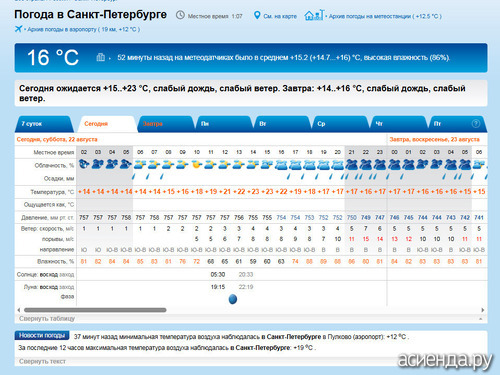
Task: Switch to the Завтра tab
Action: 165,124
